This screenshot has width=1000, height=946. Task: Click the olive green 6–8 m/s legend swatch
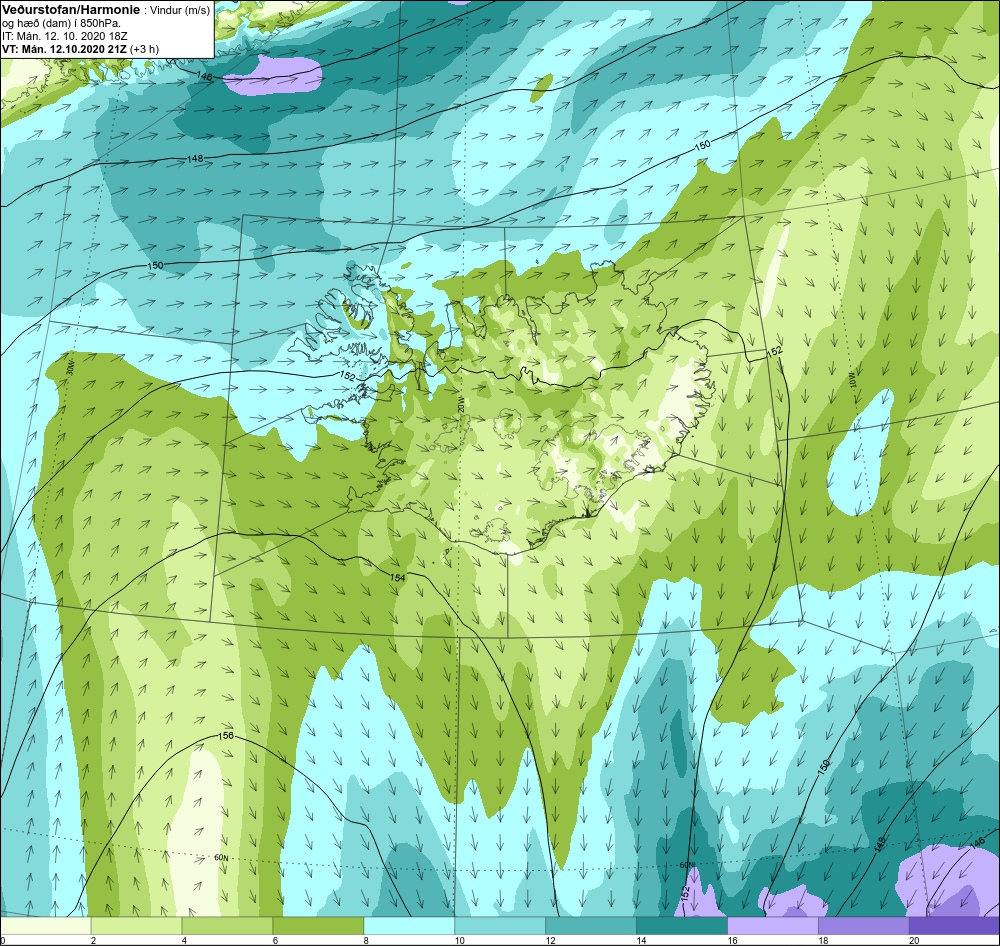(x=318, y=926)
